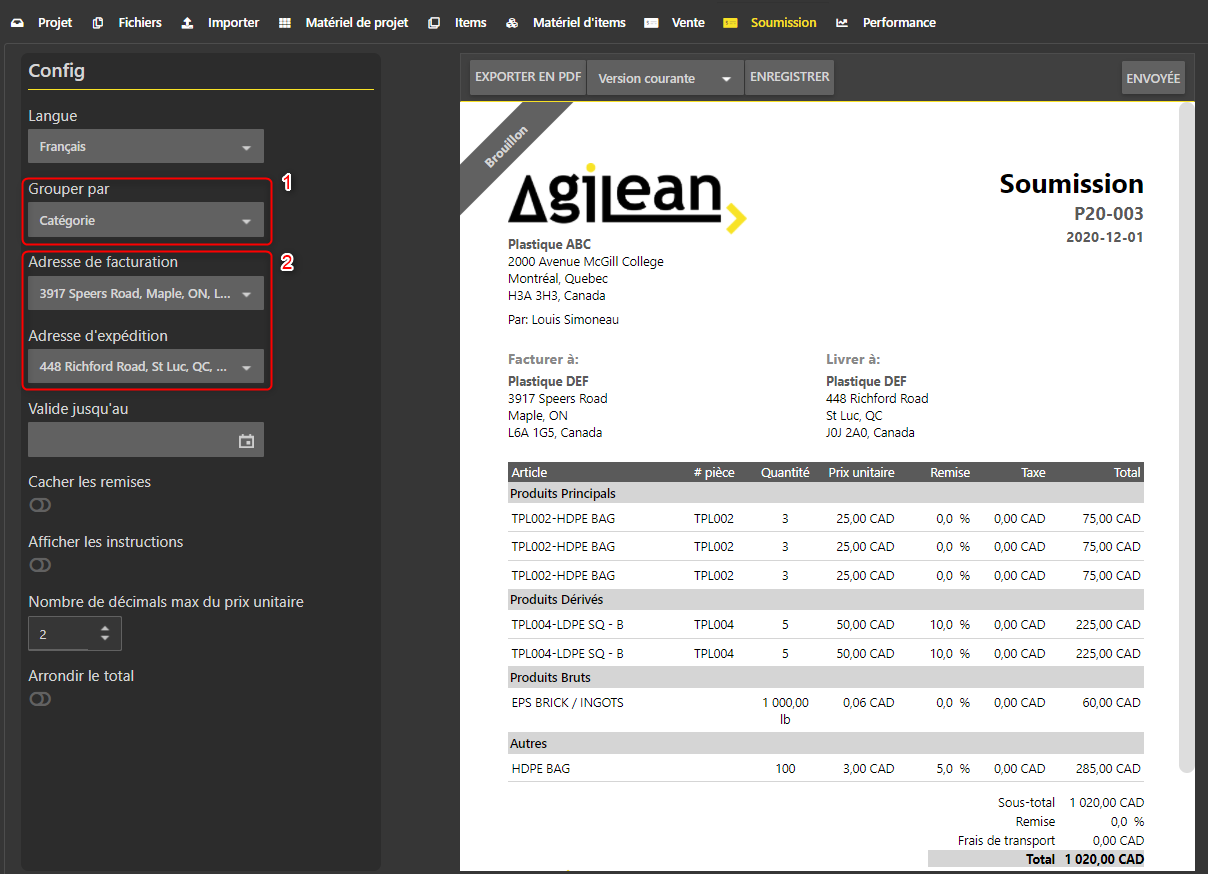The height and width of the screenshot is (874, 1208).
Task: Click the Soumission document title
Action: point(1071,184)
